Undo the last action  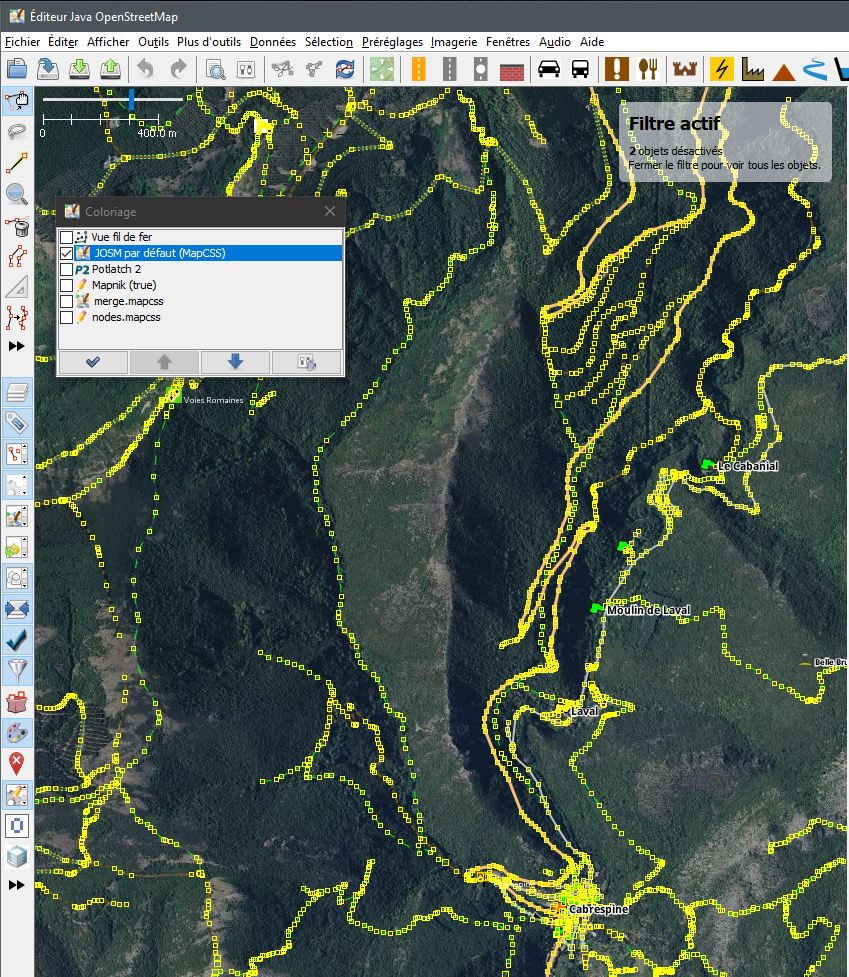point(146,69)
